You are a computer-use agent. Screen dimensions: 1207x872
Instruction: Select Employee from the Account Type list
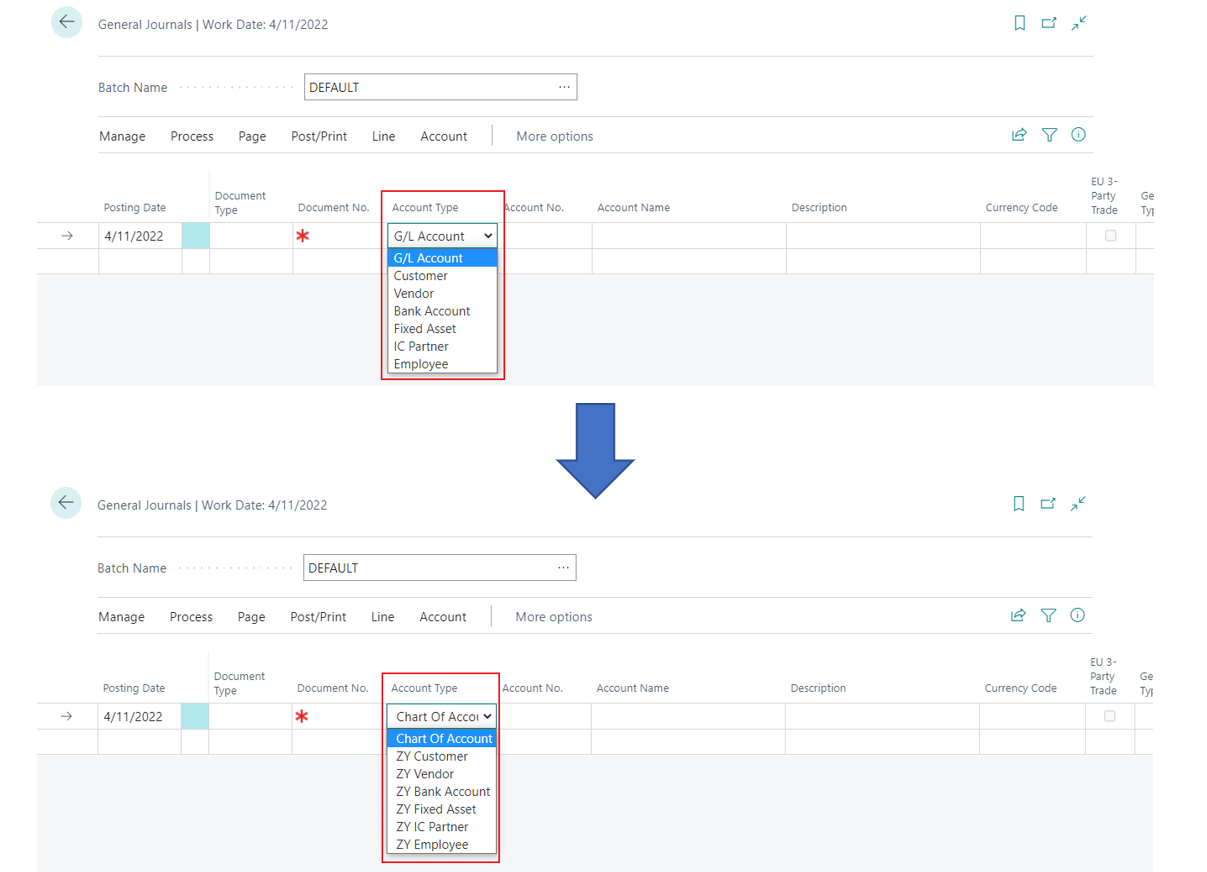(442, 364)
